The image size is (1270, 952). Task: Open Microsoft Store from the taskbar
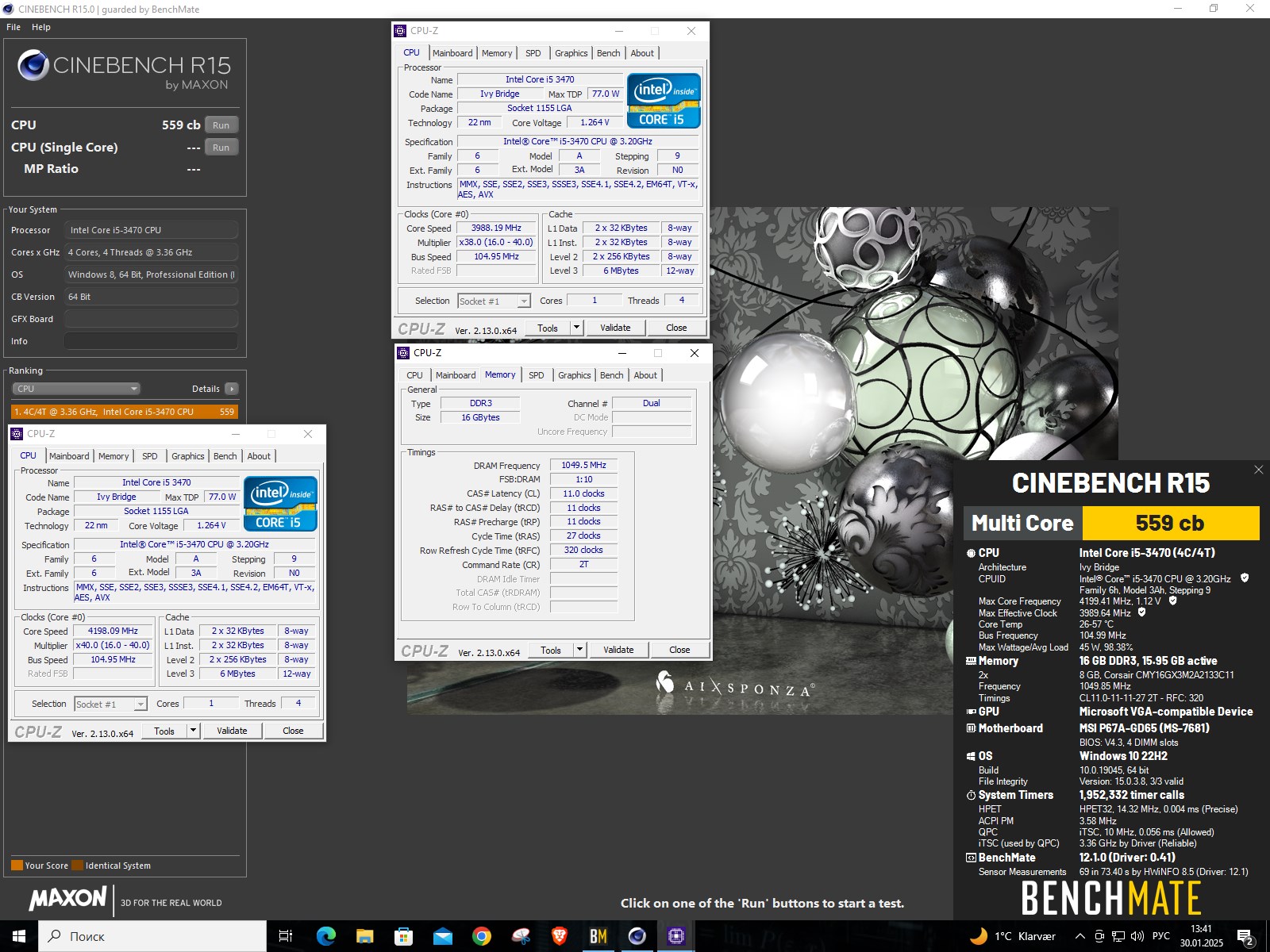point(403,936)
